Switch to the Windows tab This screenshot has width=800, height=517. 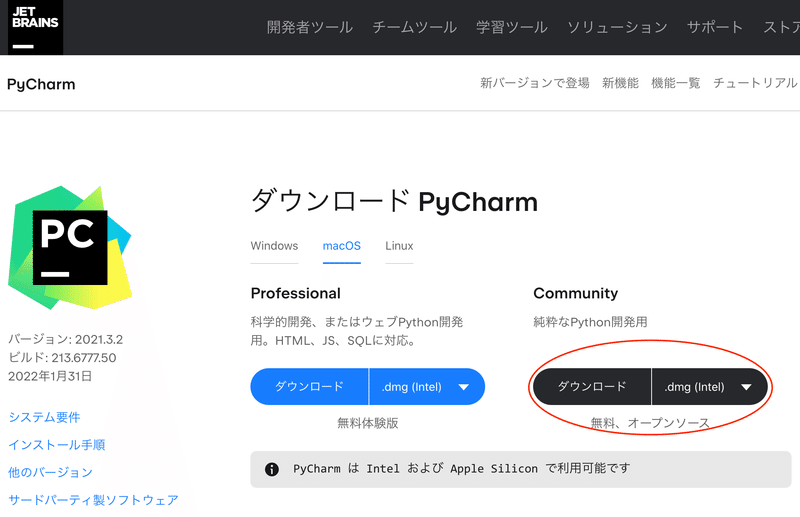pyautogui.click(x=274, y=246)
